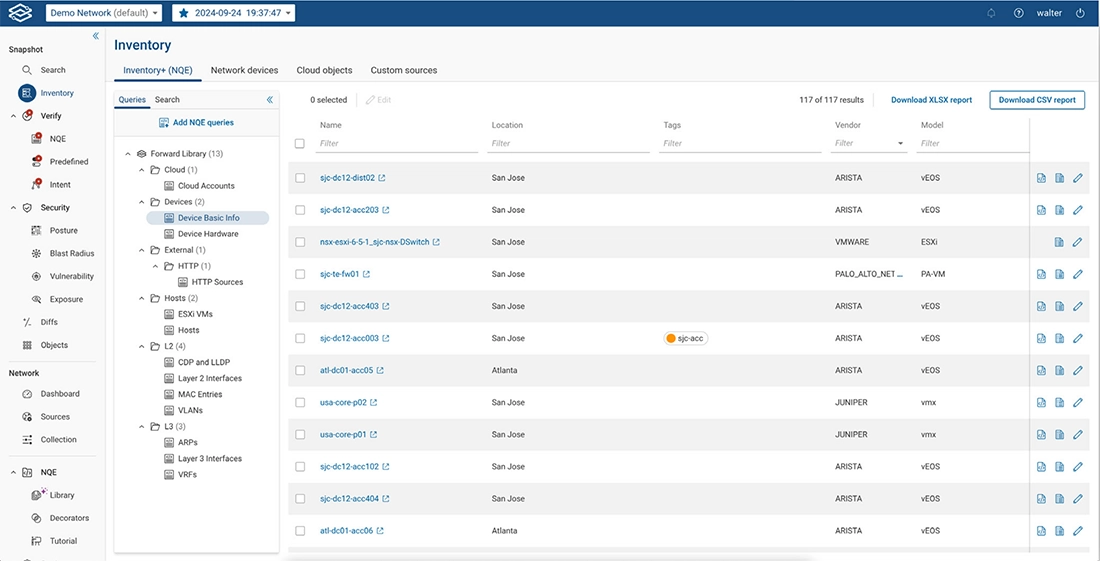
Task: Select checkbox for nsx-esxi-6-5-1_sjc-nsx-DSwitch
Action: (300, 242)
